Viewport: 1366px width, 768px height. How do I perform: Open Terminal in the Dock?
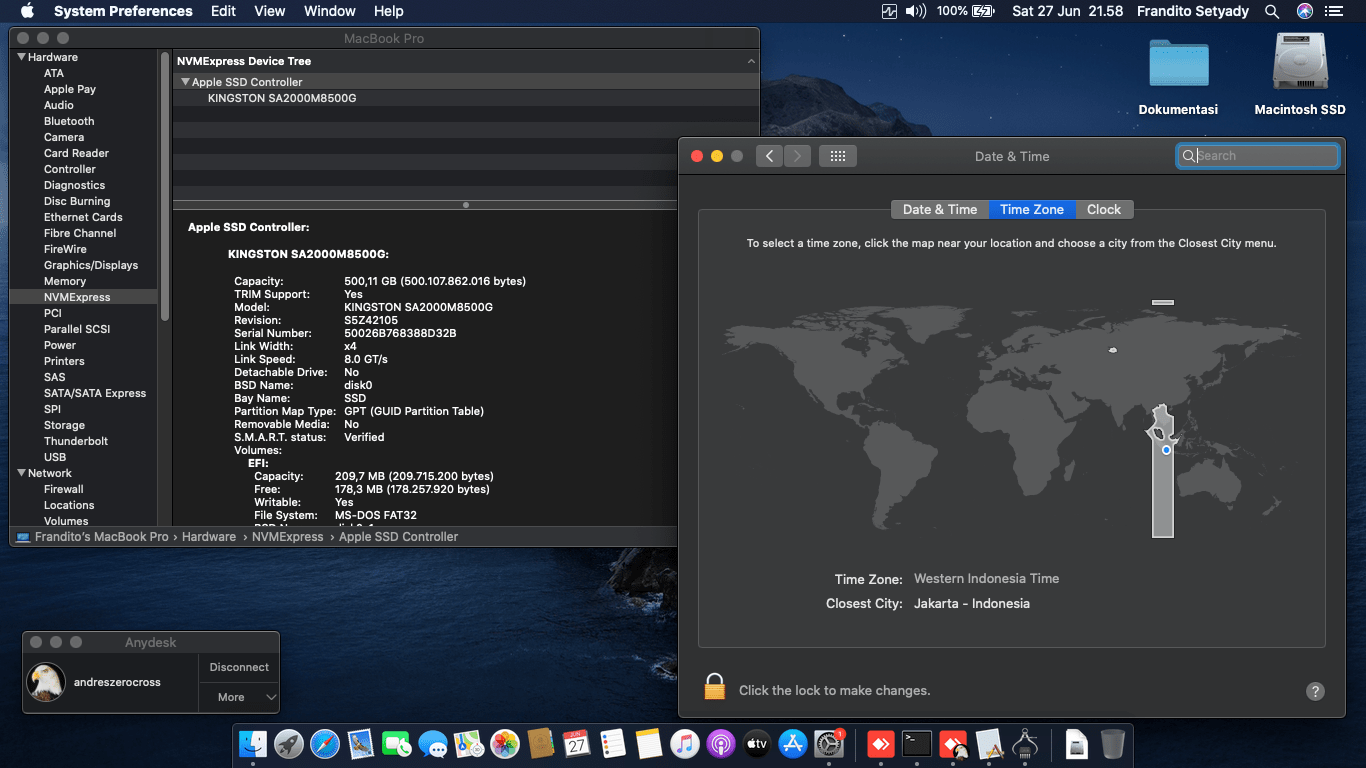click(x=917, y=744)
